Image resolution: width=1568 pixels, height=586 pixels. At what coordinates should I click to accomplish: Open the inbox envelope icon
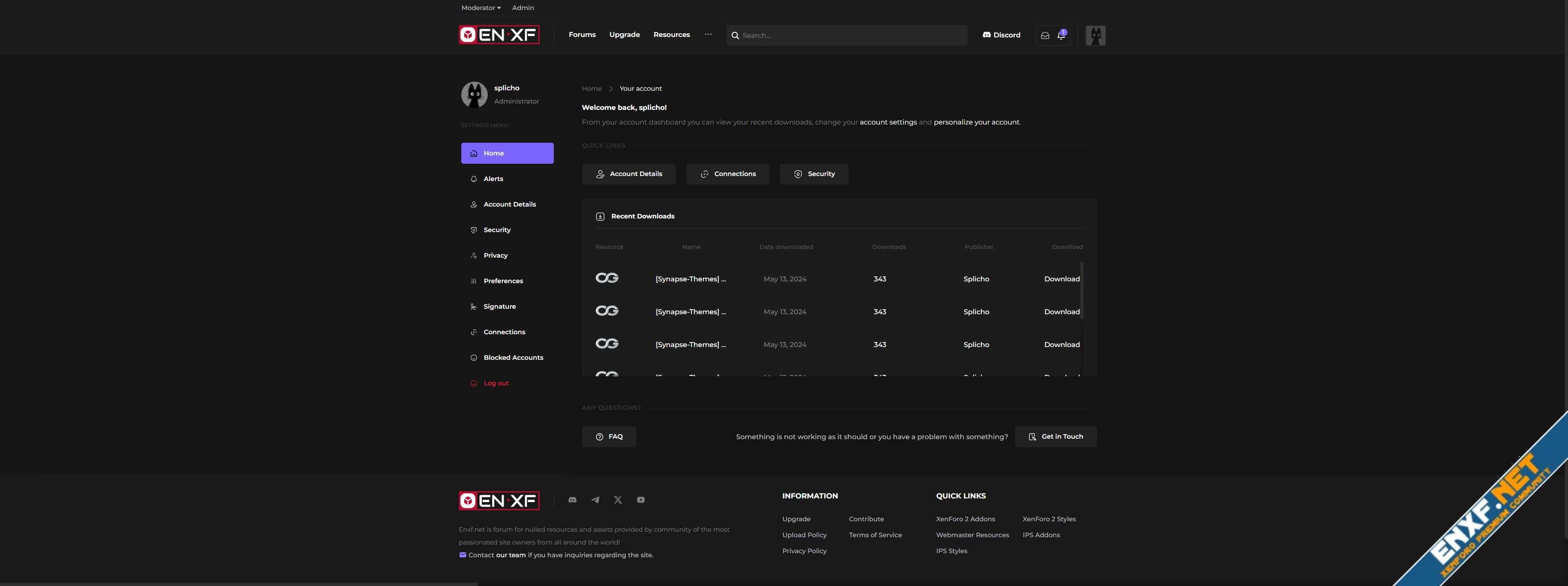pos(1045,35)
